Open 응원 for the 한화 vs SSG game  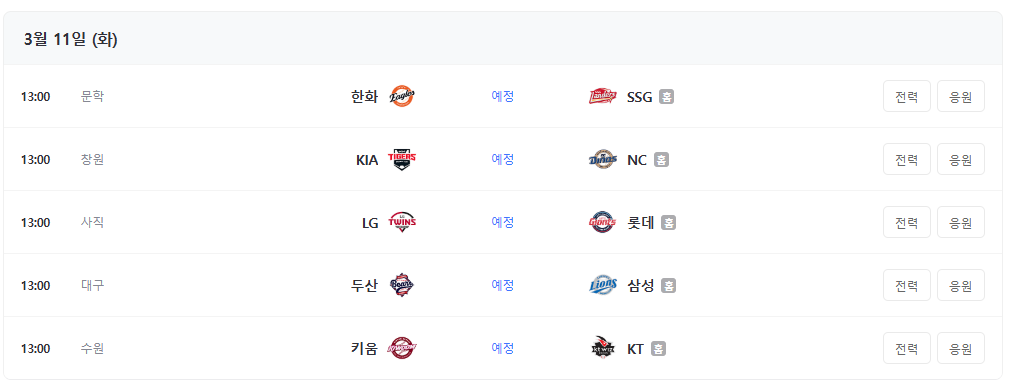tap(961, 96)
